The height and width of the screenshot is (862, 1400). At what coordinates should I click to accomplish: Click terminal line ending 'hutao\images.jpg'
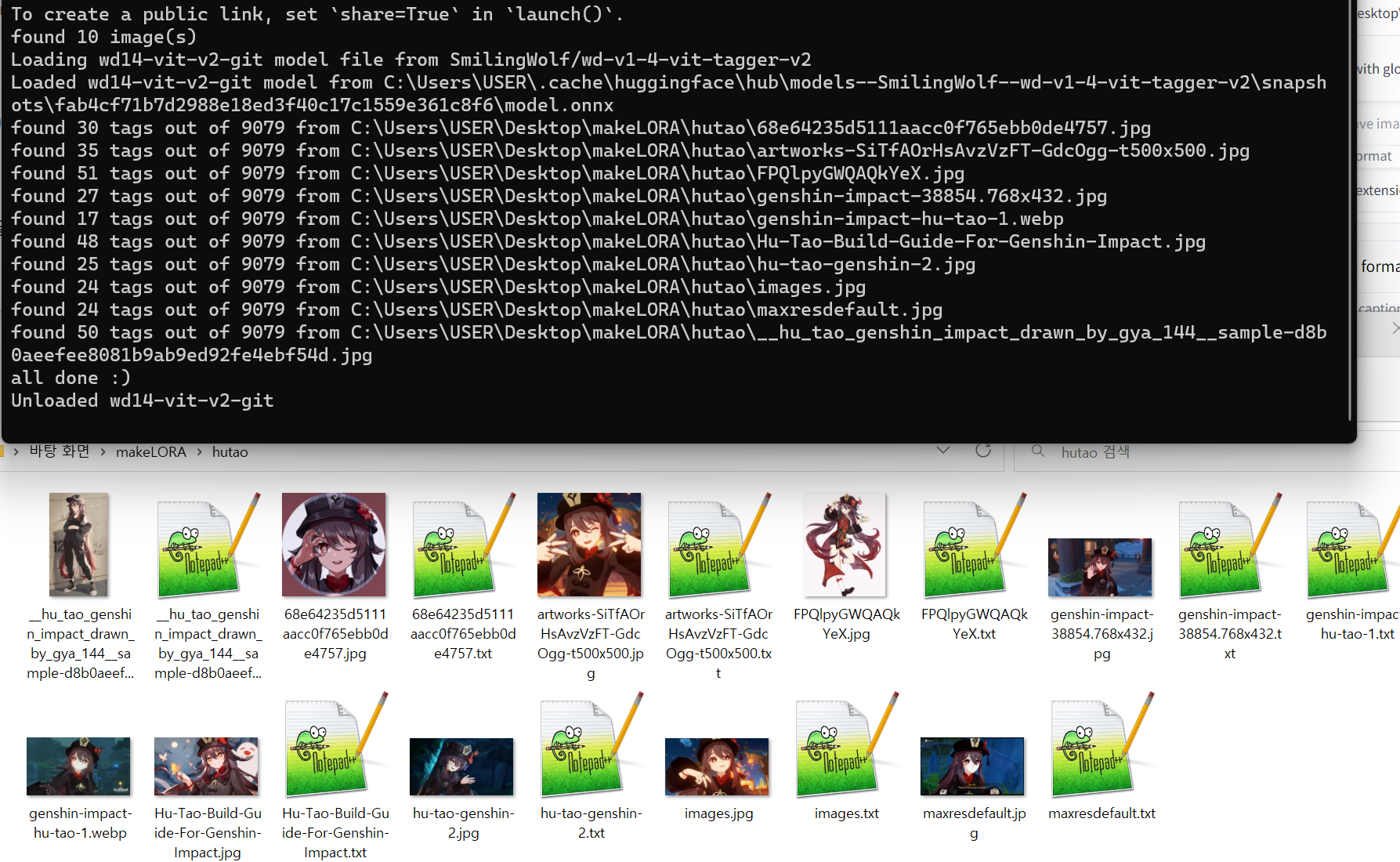[438, 287]
